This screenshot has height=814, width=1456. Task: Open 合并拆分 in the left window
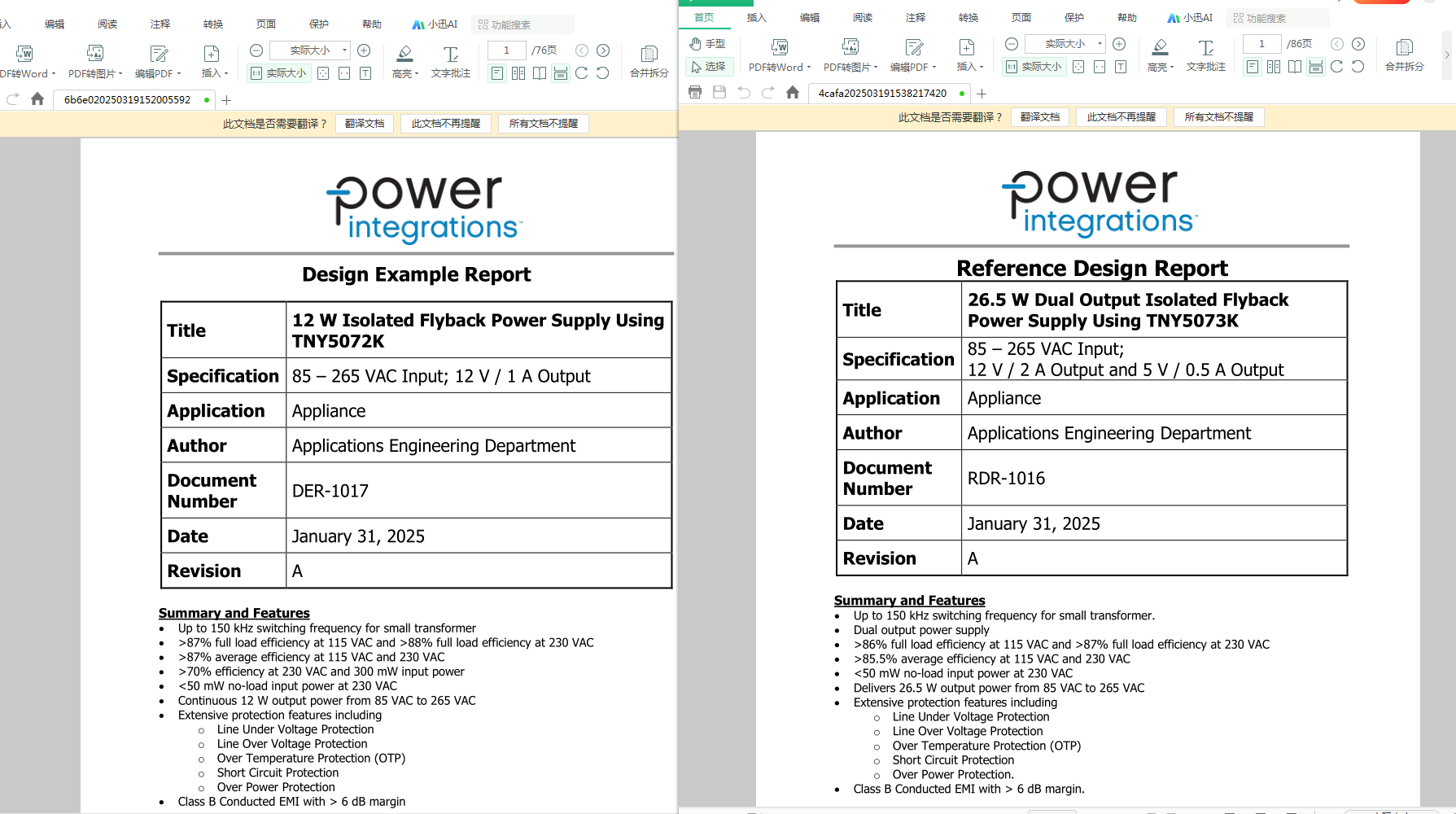point(649,62)
